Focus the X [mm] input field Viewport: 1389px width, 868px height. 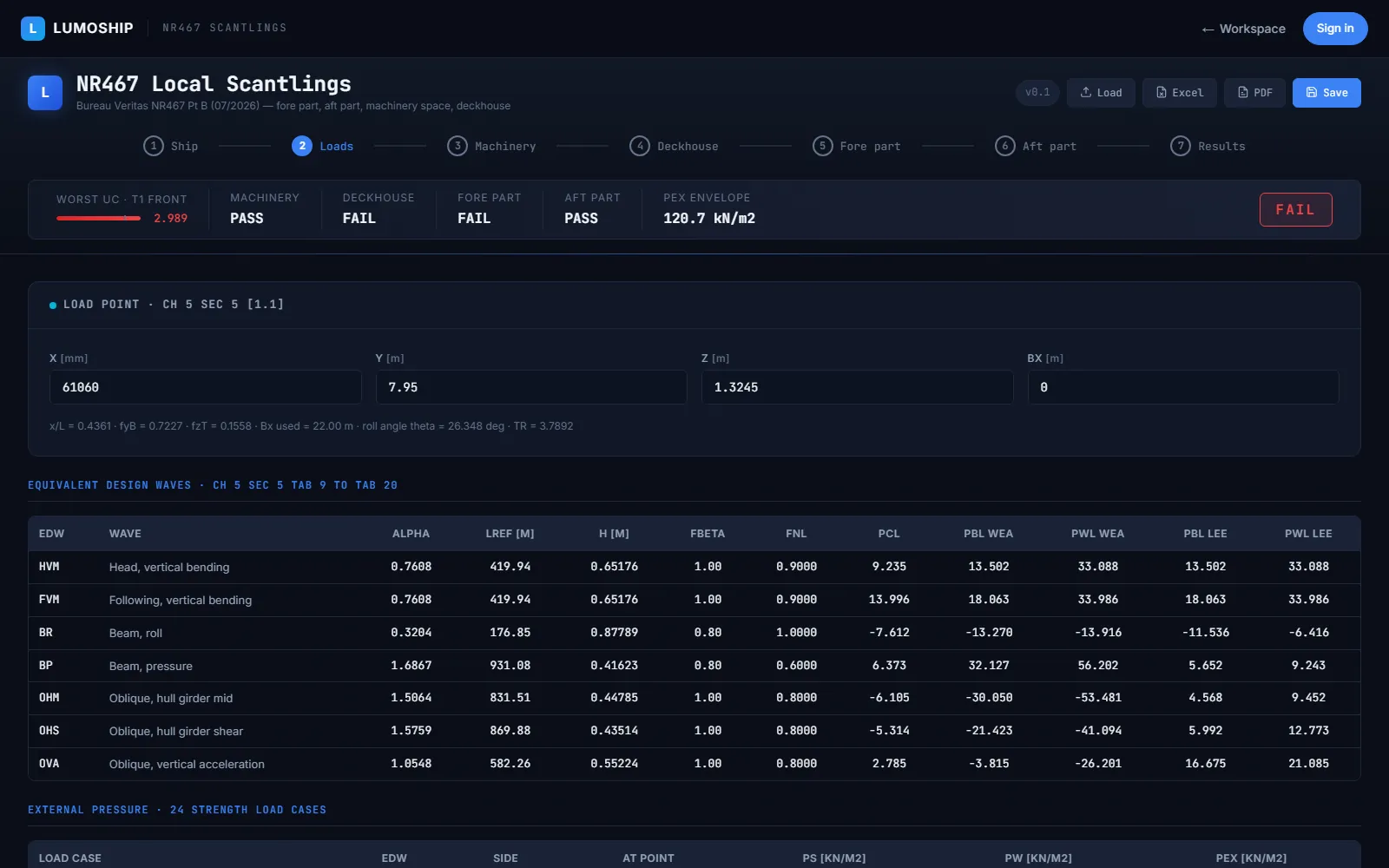(206, 387)
